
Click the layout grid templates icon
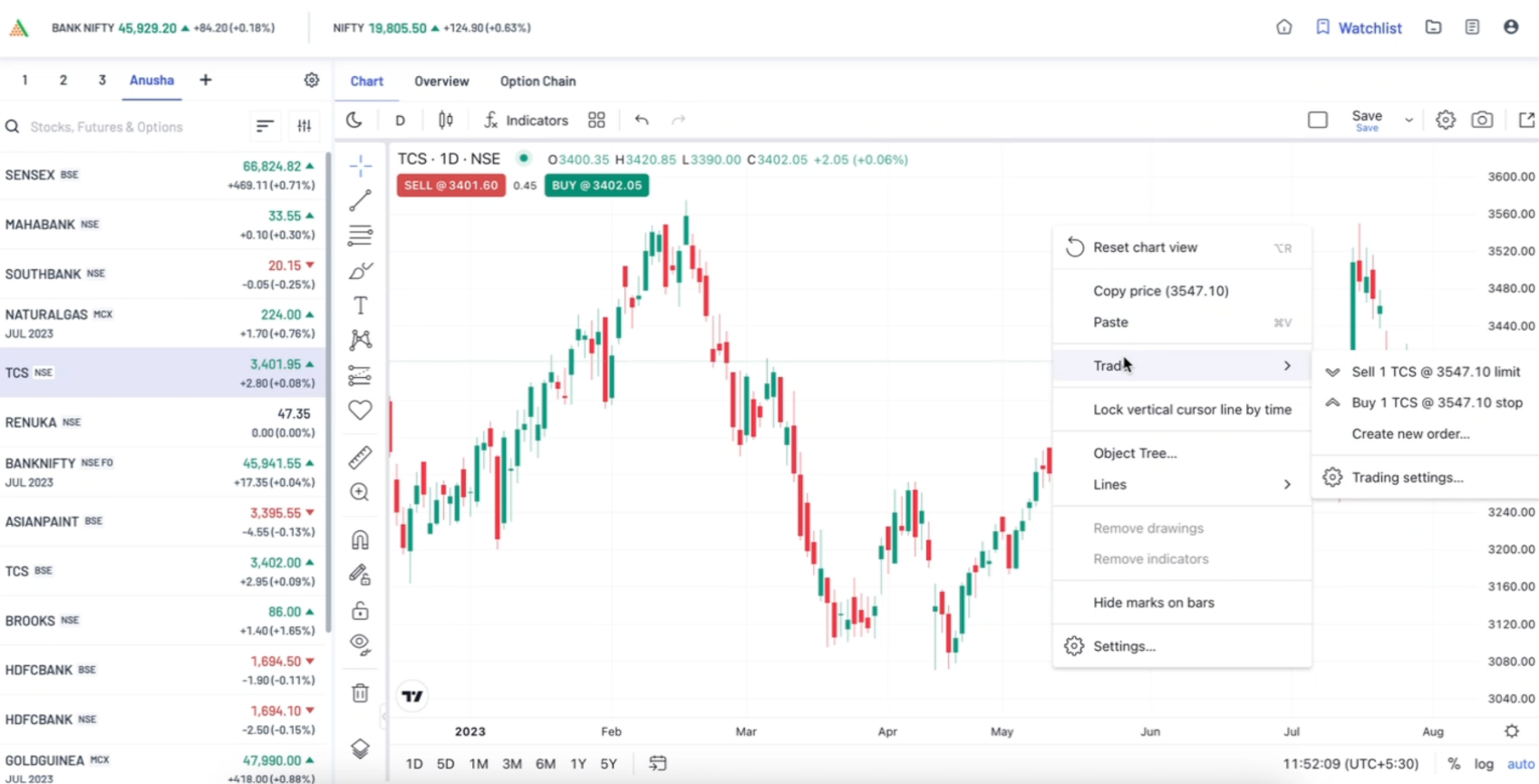point(596,120)
